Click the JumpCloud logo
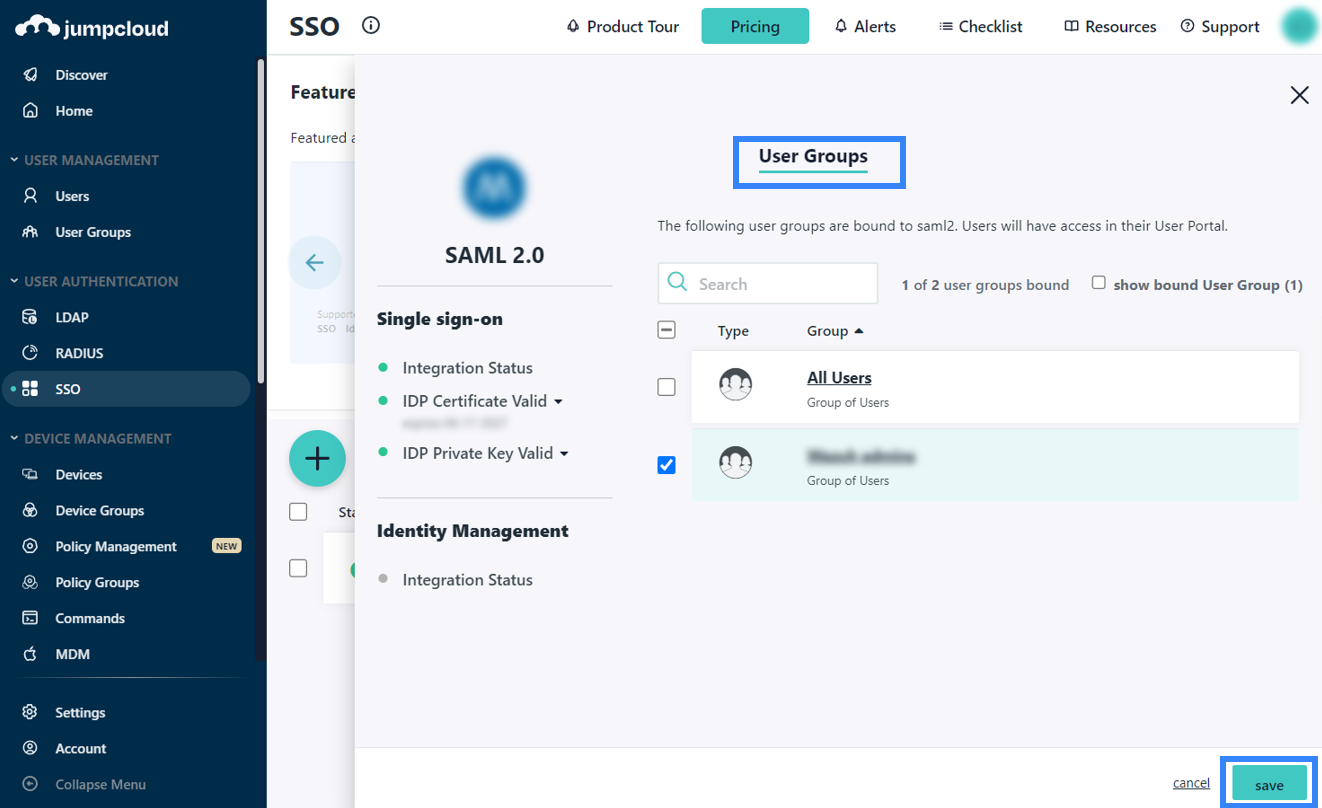Screen dimensions: 1322x808 [92, 27]
